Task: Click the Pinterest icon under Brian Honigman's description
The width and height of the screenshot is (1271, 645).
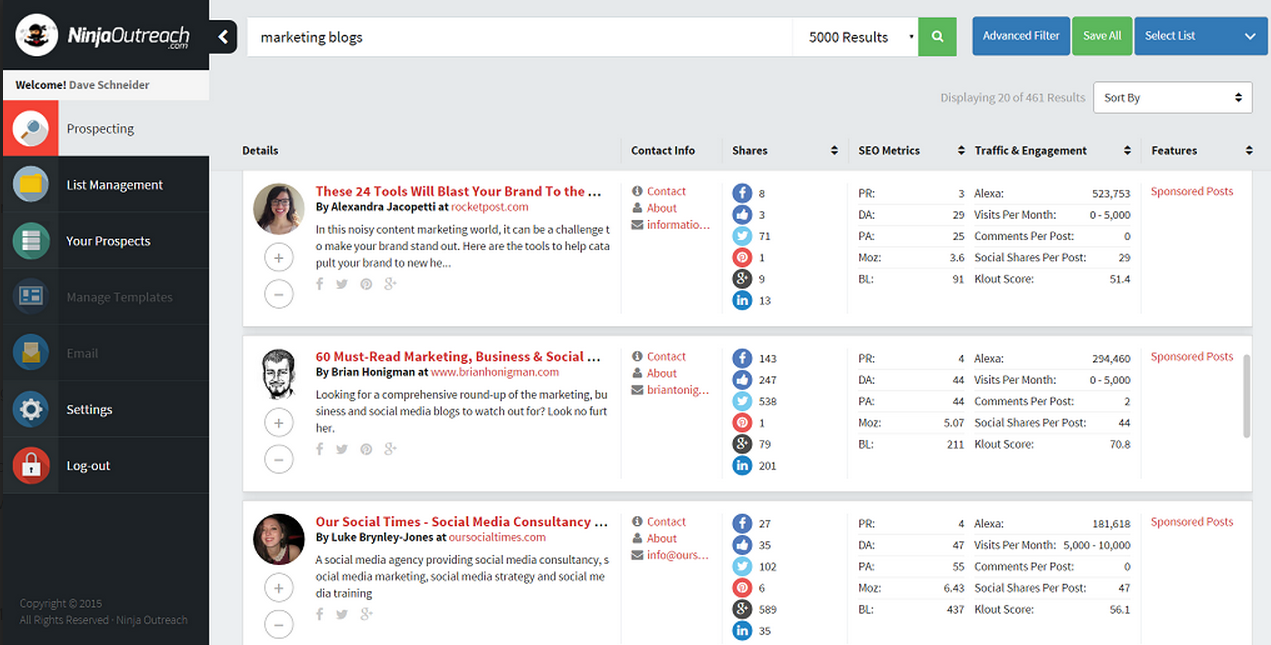Action: [x=366, y=449]
